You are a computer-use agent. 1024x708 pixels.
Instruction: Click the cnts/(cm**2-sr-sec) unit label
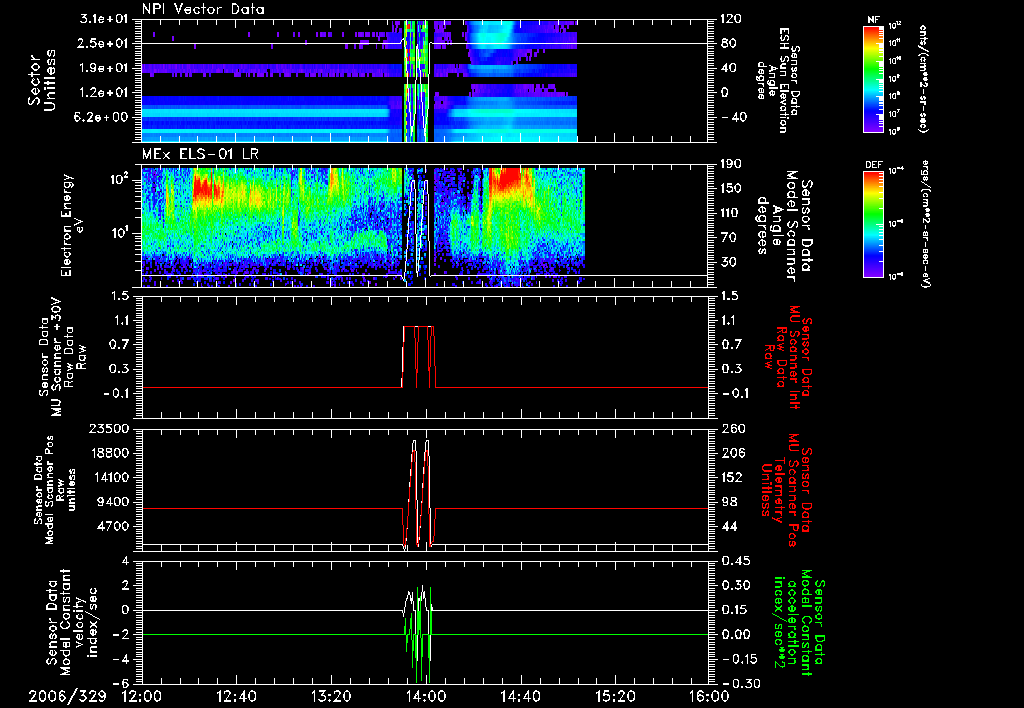point(923,78)
